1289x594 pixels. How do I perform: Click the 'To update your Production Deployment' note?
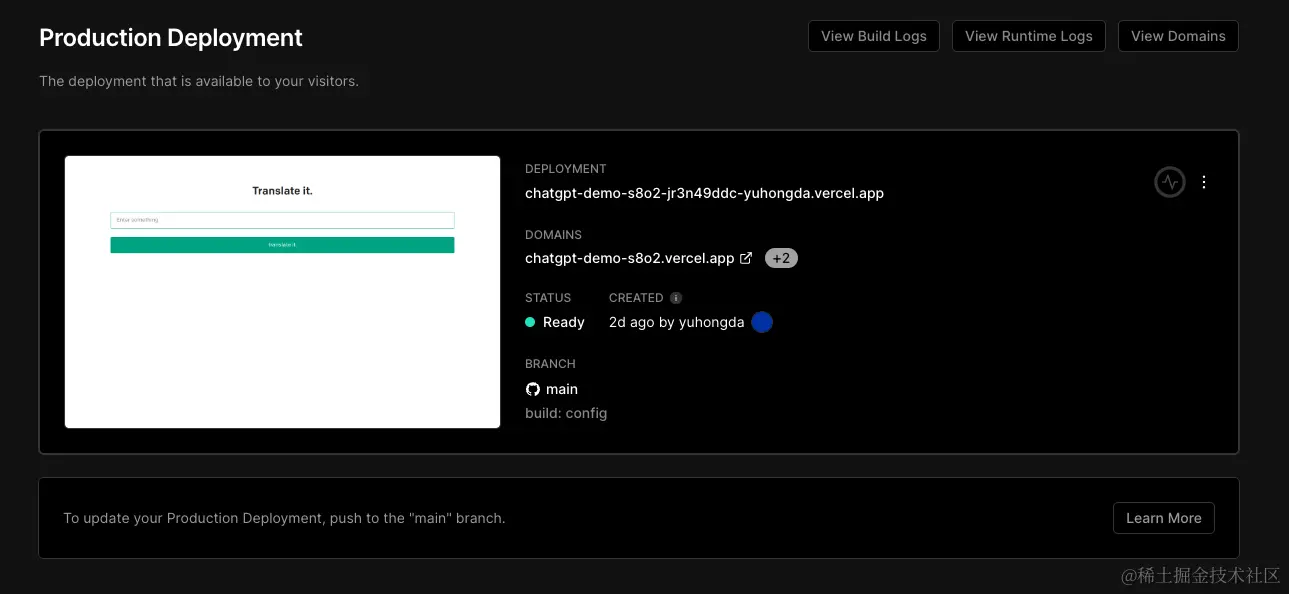pyautogui.click(x=284, y=518)
